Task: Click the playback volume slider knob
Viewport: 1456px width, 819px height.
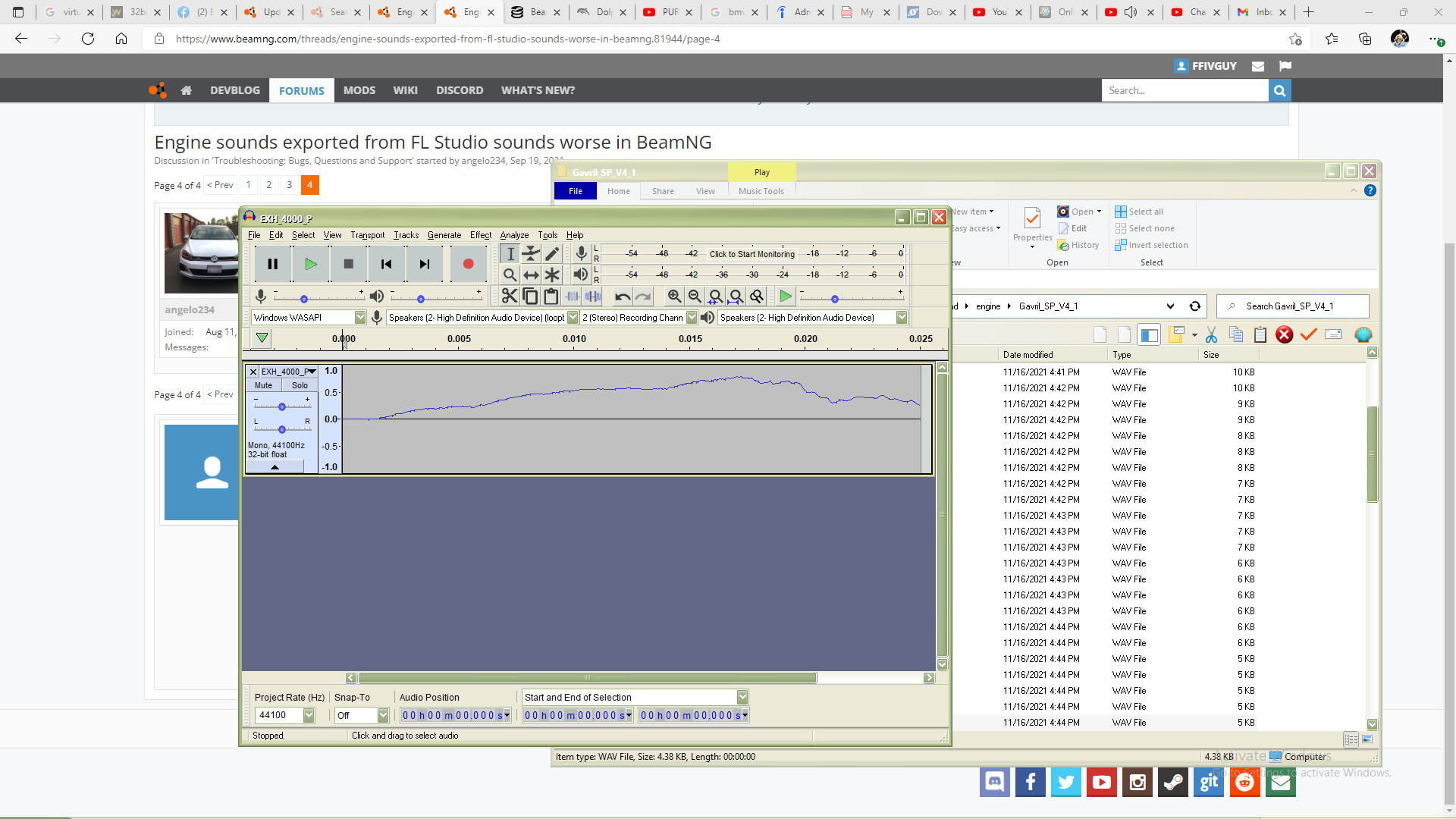Action: click(x=421, y=299)
